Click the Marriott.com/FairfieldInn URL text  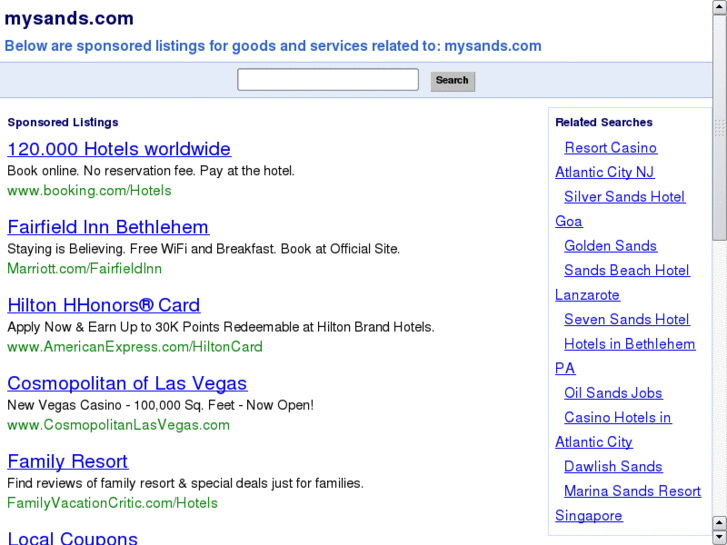pyautogui.click(x=84, y=269)
